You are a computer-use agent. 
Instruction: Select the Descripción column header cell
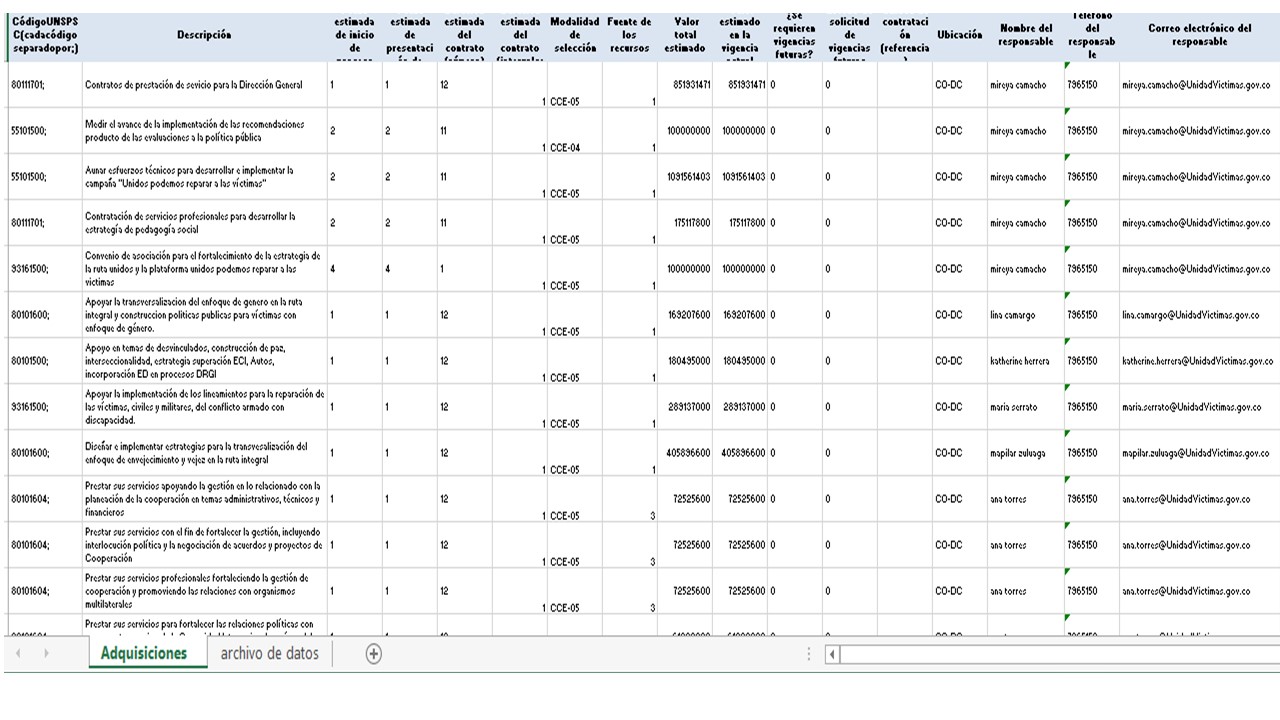coord(204,36)
